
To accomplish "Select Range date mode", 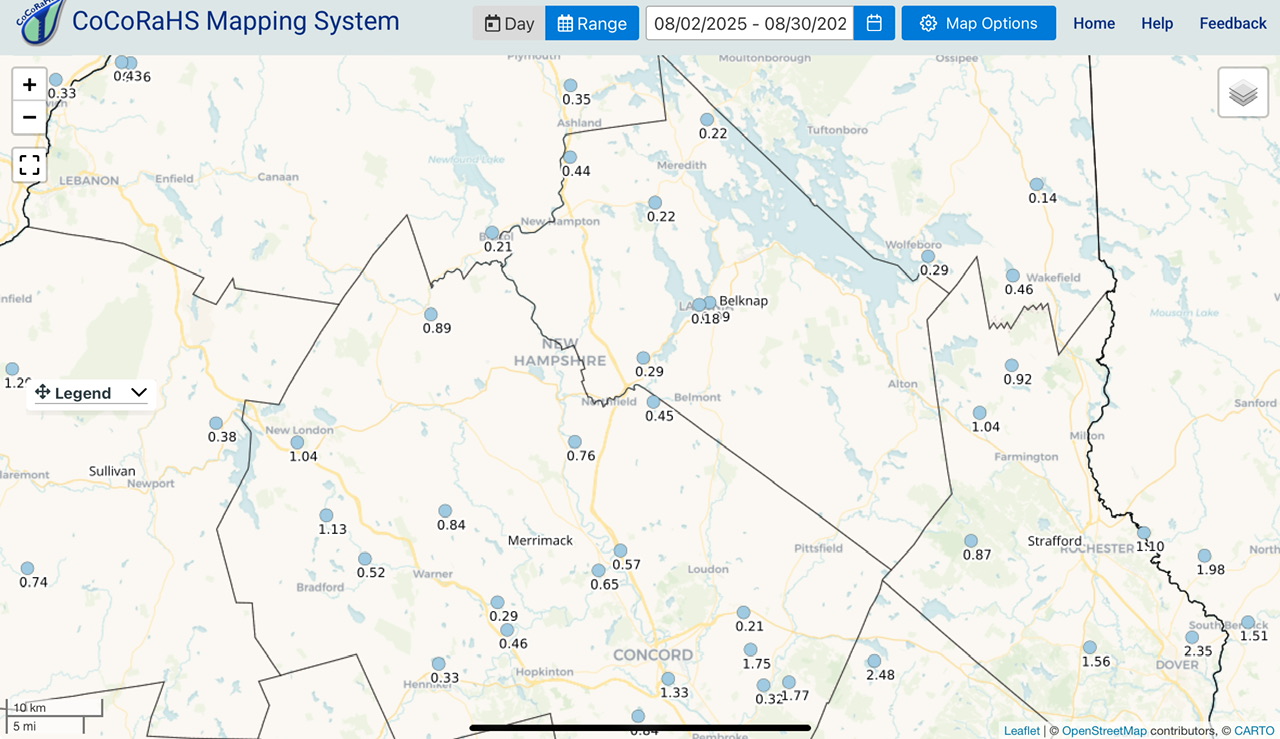I will pyautogui.click(x=592, y=23).
